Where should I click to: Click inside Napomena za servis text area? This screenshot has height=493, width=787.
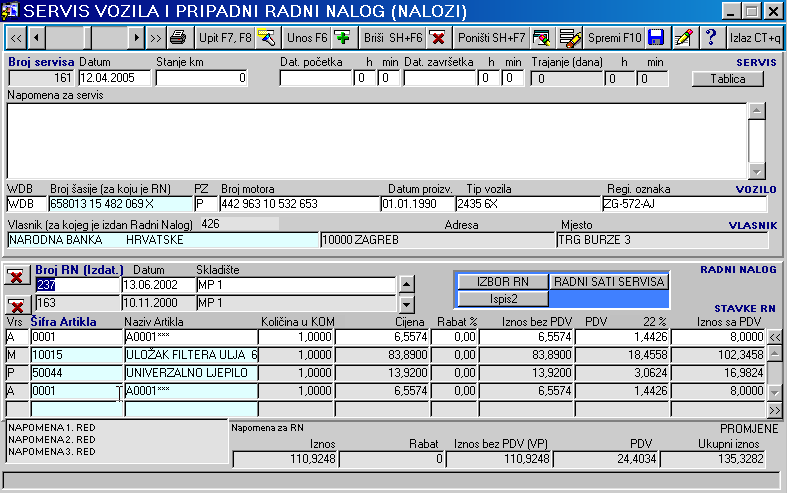click(376, 141)
